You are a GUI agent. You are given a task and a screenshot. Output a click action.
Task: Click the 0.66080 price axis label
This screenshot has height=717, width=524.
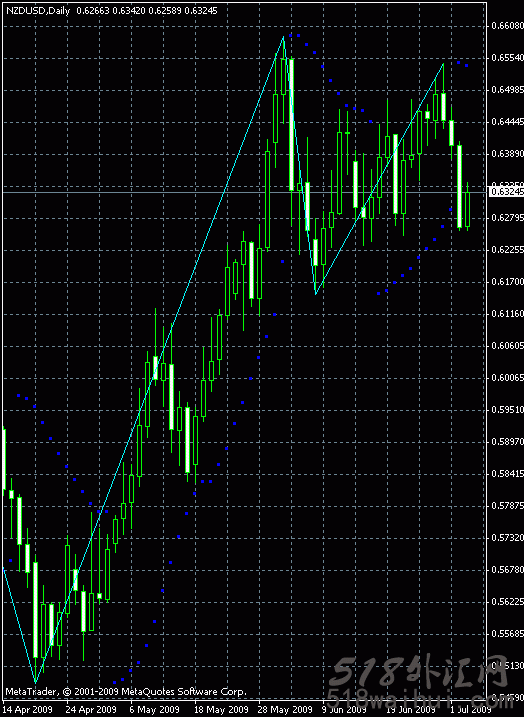[x=507, y=26]
